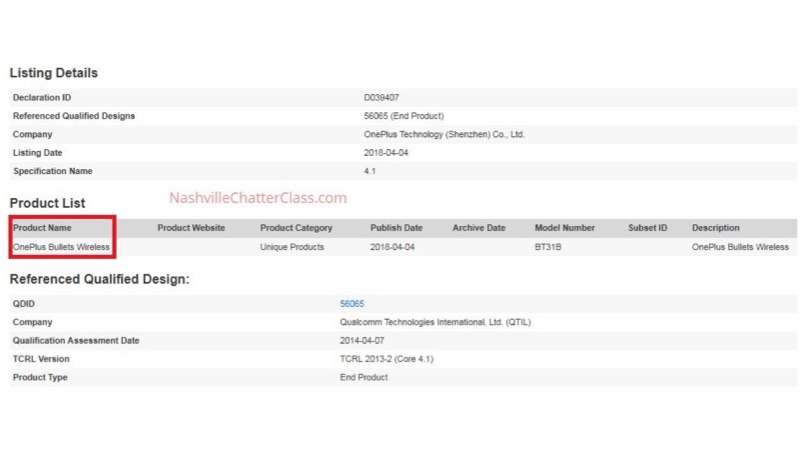
Task: Click the Product Name column header
Action: (42, 228)
